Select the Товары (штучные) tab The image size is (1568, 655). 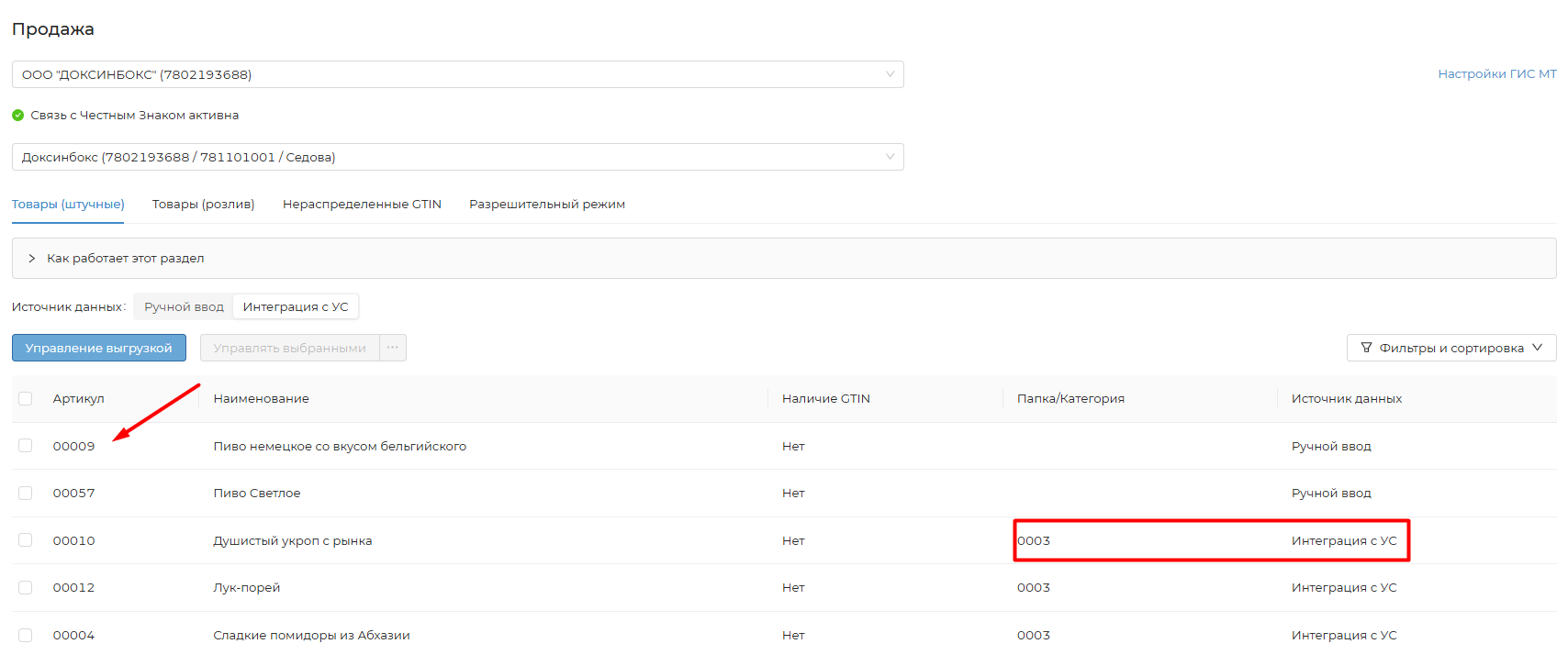point(68,205)
